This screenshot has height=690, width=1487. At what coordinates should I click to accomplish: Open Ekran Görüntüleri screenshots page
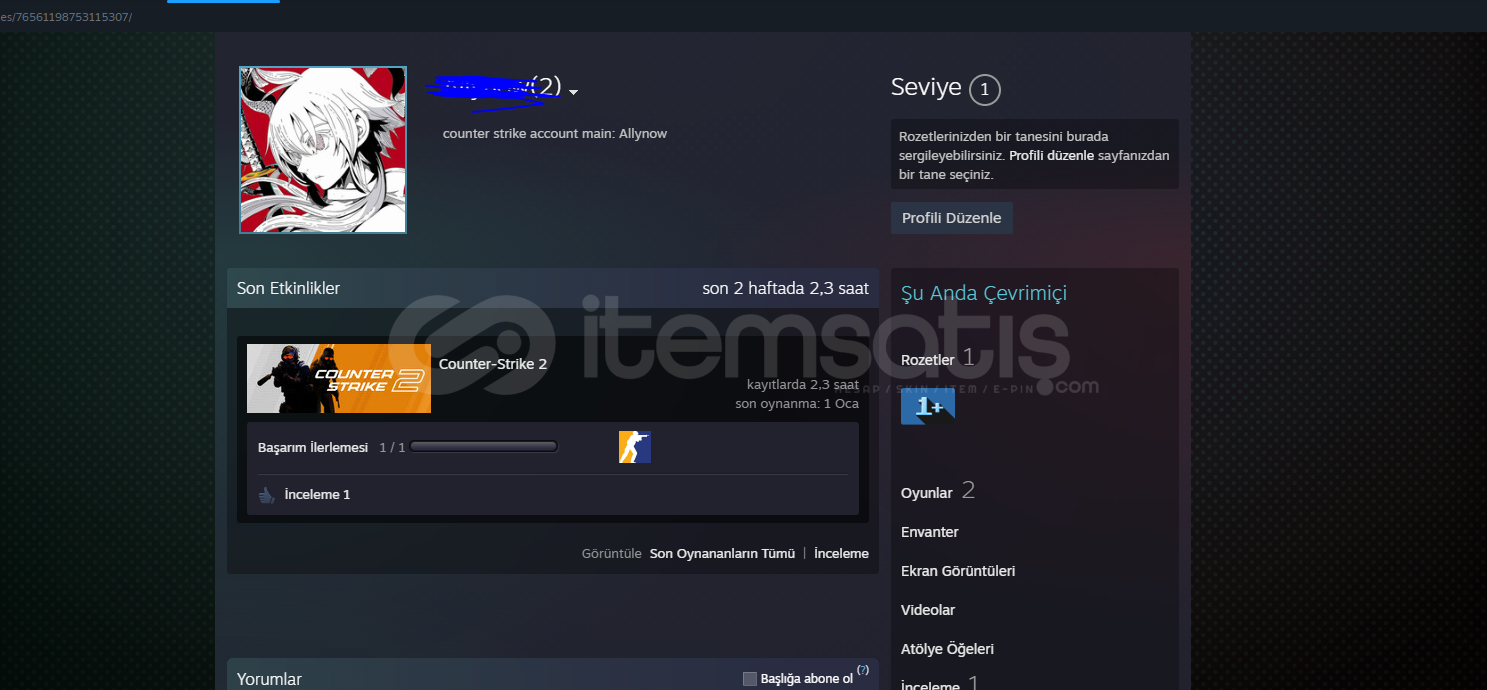coord(958,571)
